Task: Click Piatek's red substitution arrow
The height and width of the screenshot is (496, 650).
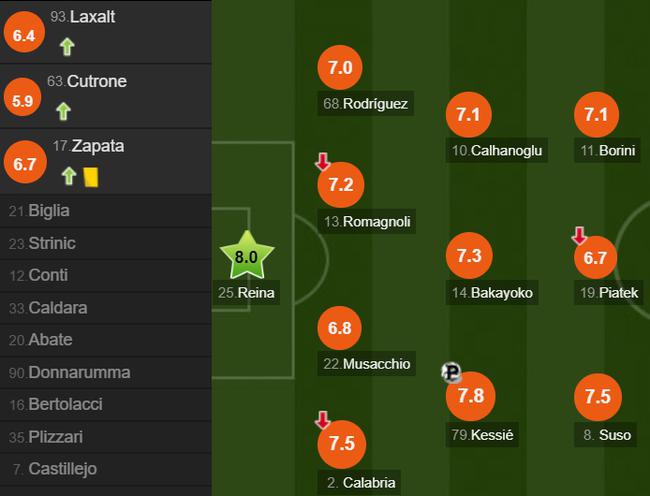Action: pyautogui.click(x=578, y=236)
